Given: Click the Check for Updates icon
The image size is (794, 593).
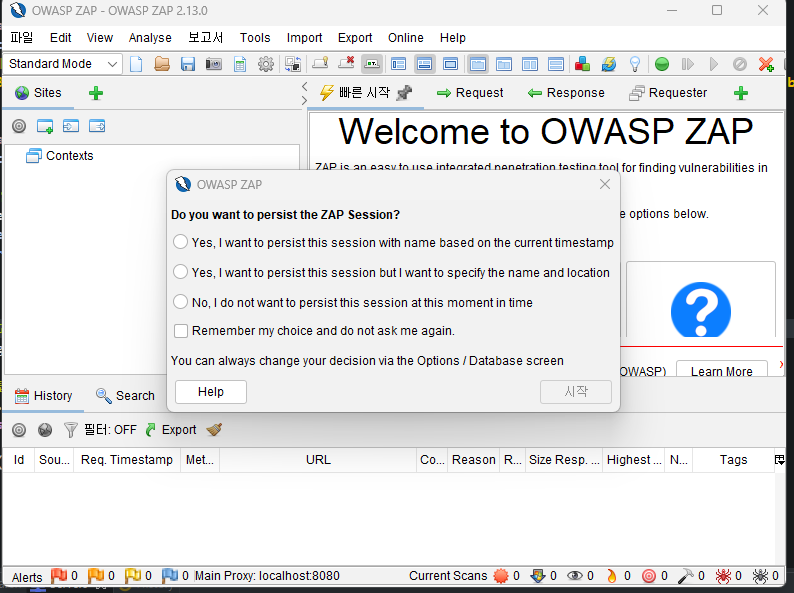Looking at the screenshot, I should pyautogui.click(x=609, y=64).
